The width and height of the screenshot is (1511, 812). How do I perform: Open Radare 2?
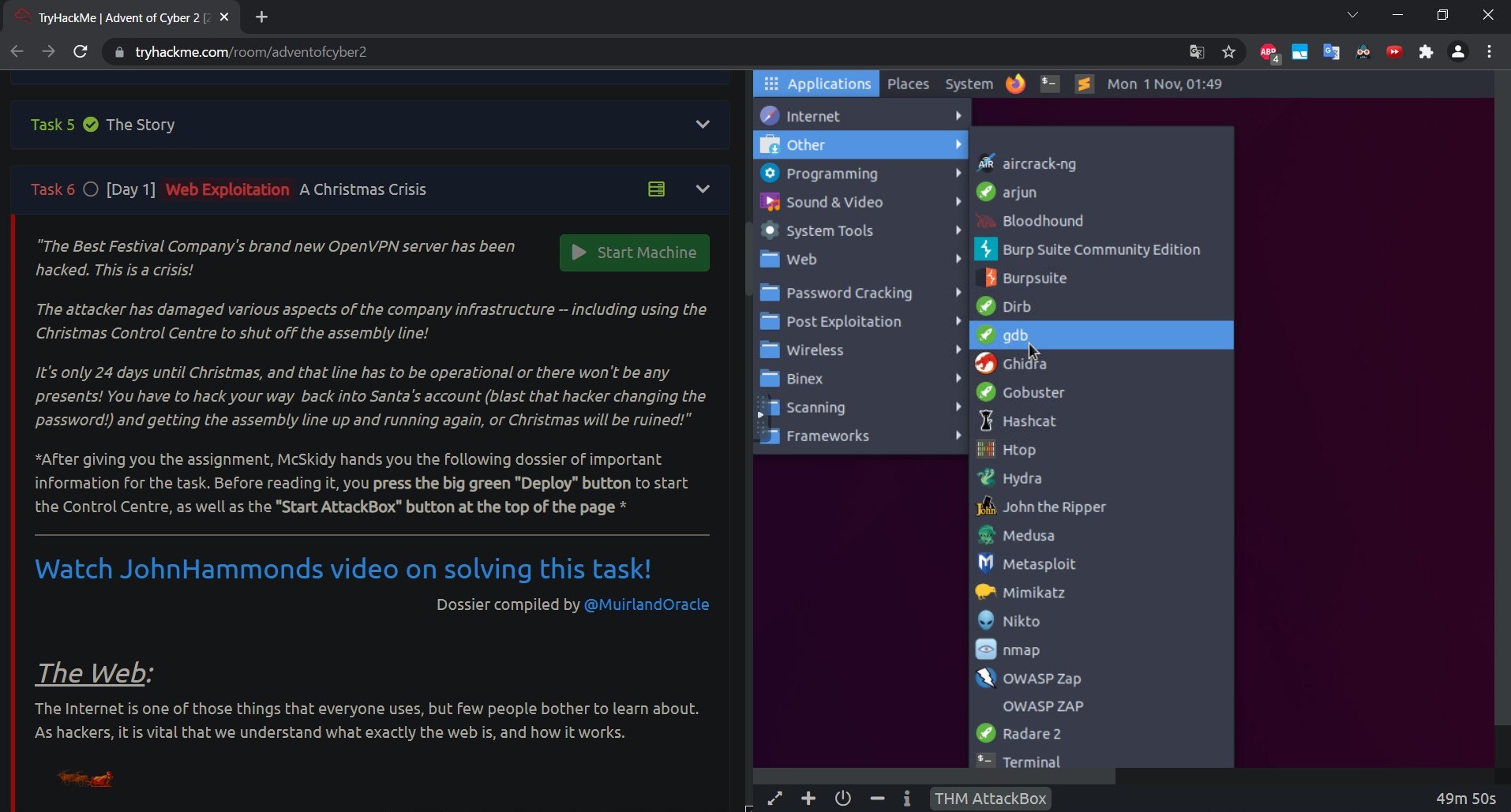(1101, 733)
